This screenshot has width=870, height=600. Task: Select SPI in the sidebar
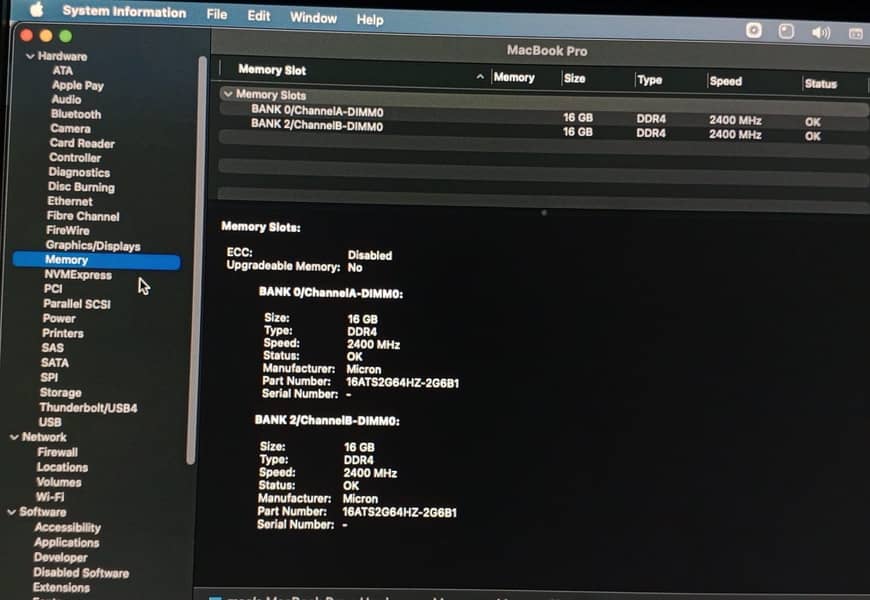[49, 377]
